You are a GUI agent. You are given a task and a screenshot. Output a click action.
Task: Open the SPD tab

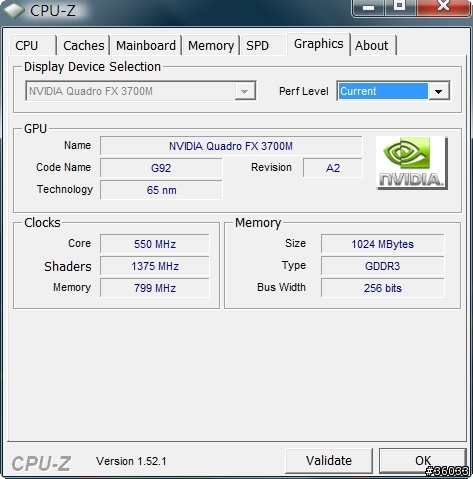click(x=263, y=45)
